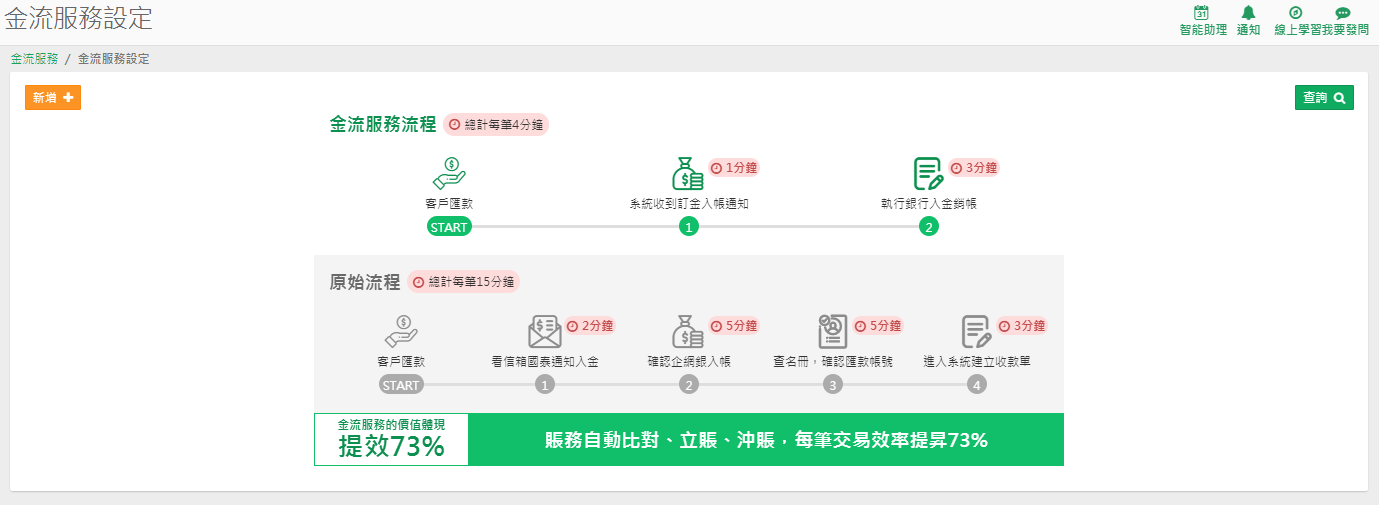Click green step 1 marker
Image resolution: width=1379 pixels, height=505 pixels.
tap(688, 227)
